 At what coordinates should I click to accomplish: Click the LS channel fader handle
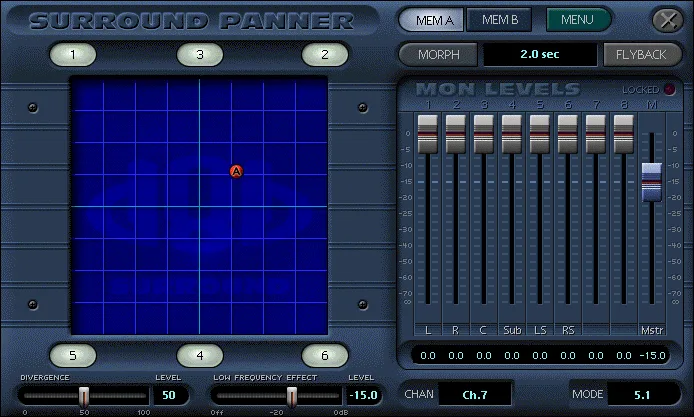pos(540,134)
